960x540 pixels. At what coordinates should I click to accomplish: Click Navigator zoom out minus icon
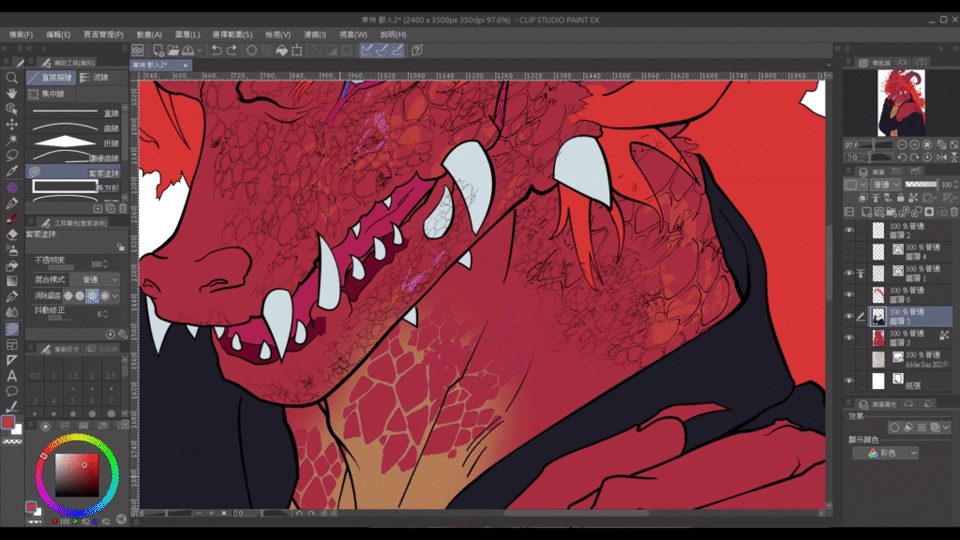902,144
